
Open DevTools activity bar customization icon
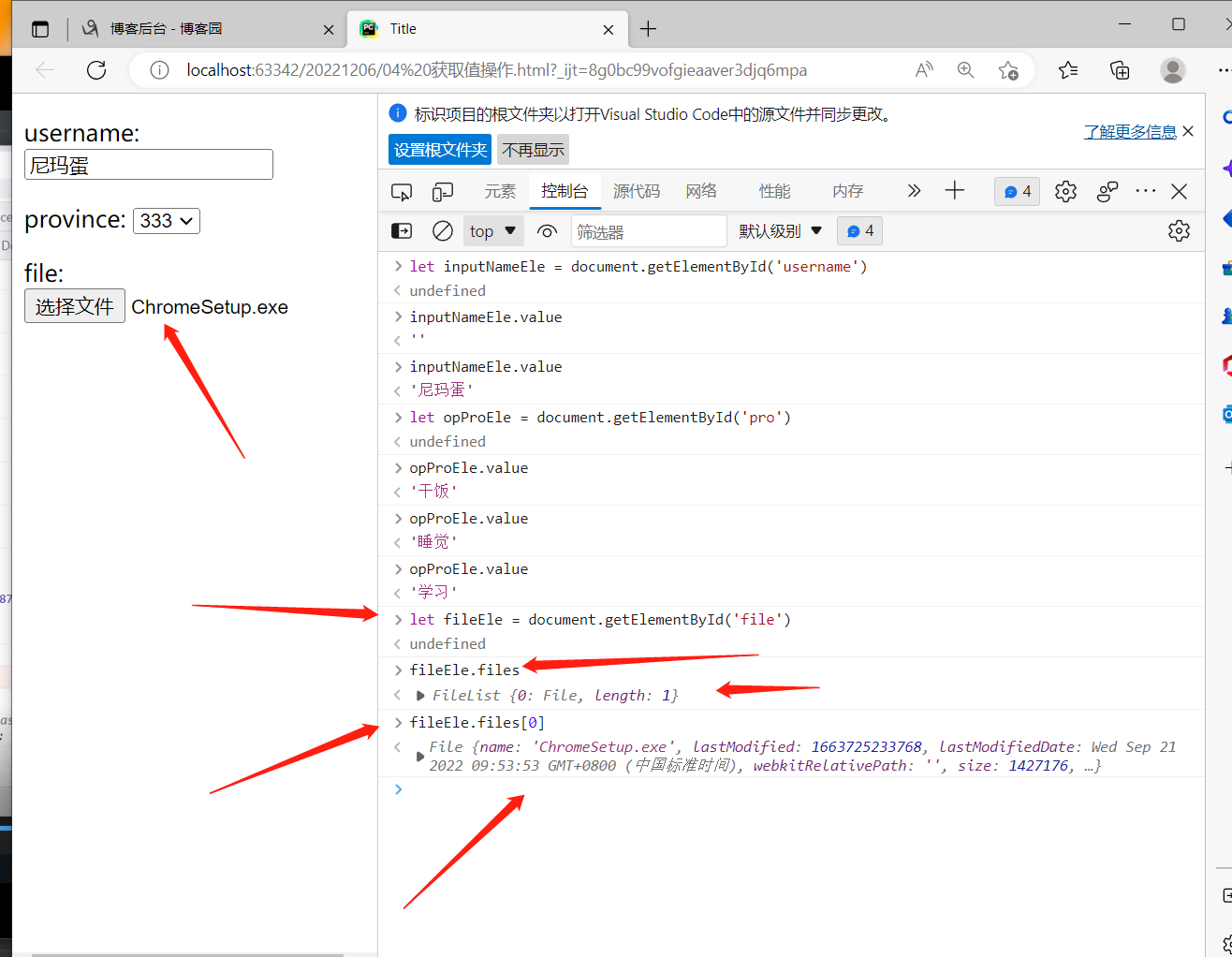(x=1107, y=192)
